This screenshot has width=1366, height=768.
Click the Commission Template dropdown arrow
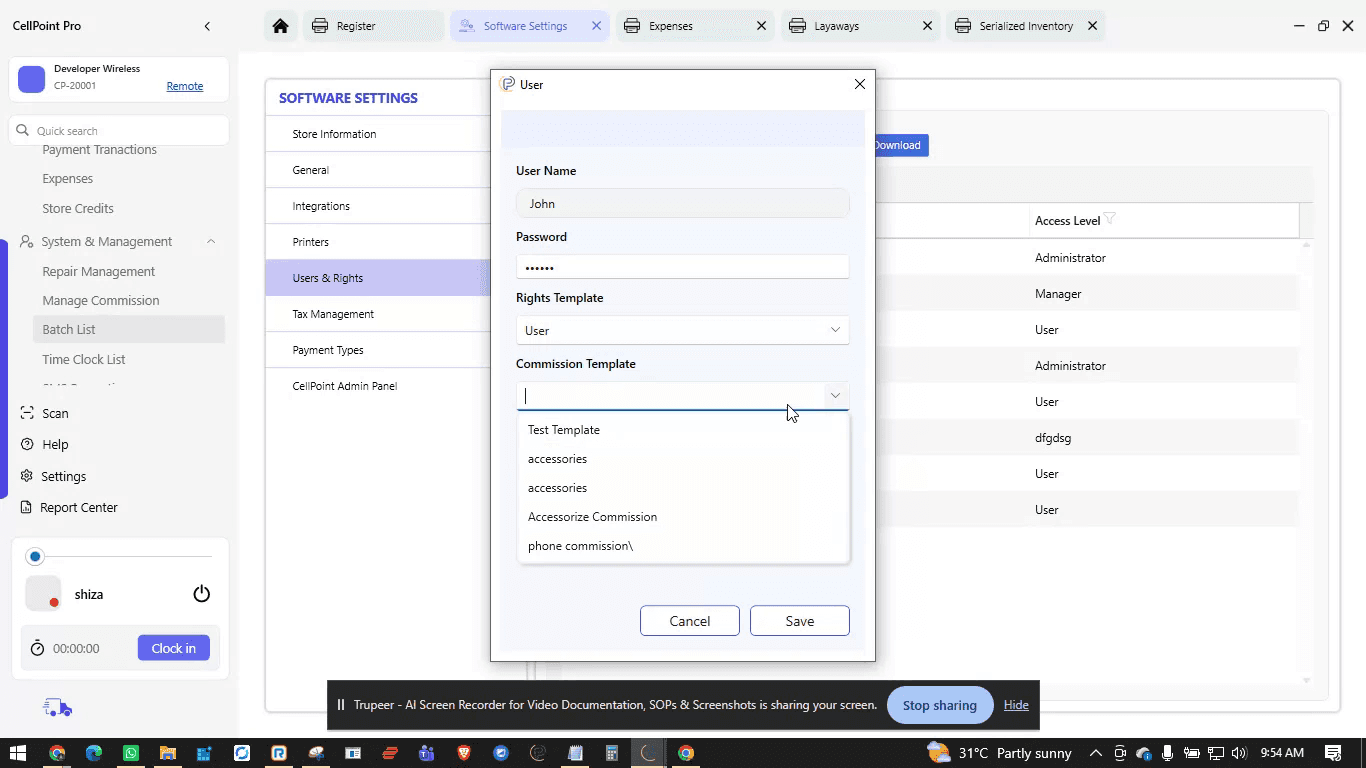[835, 395]
